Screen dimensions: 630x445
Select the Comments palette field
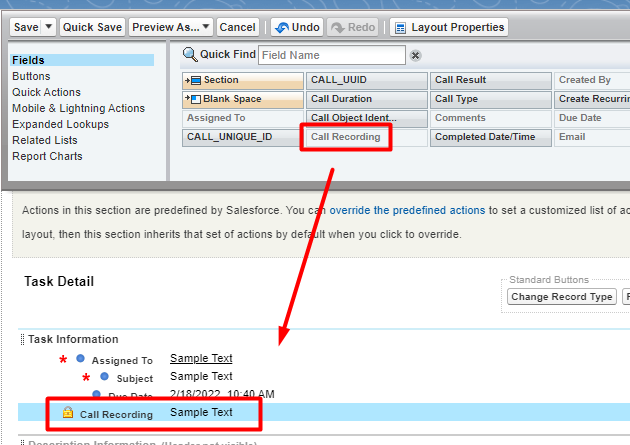tap(491, 118)
